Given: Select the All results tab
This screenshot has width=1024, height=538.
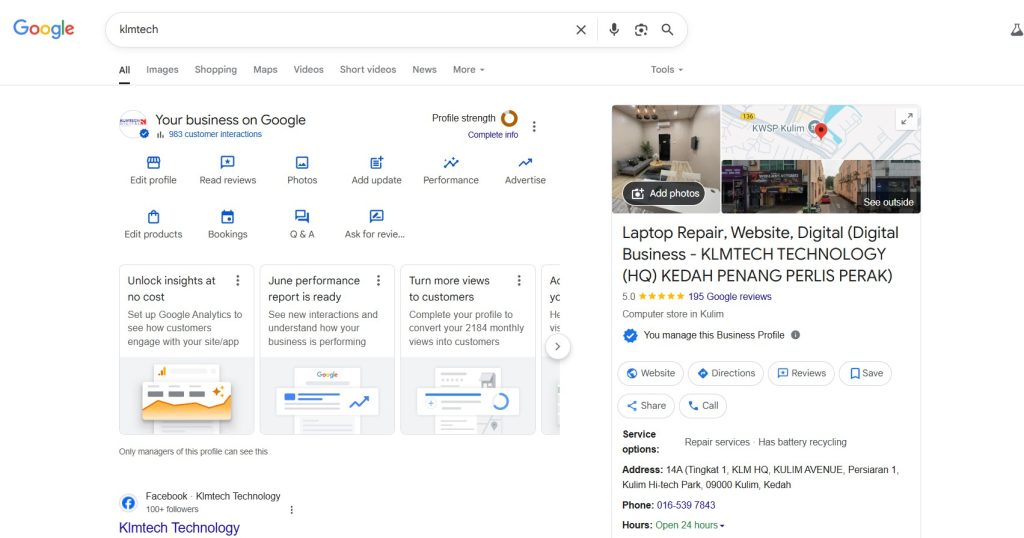Looking at the screenshot, I should (x=124, y=71).
